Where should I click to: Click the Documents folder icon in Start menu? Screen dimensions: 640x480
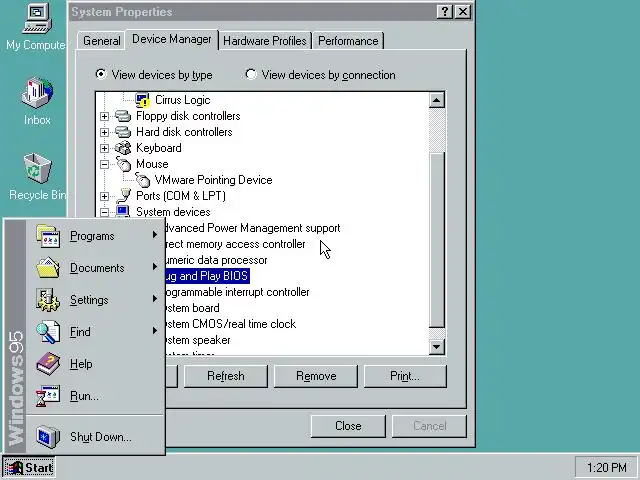click(48, 268)
